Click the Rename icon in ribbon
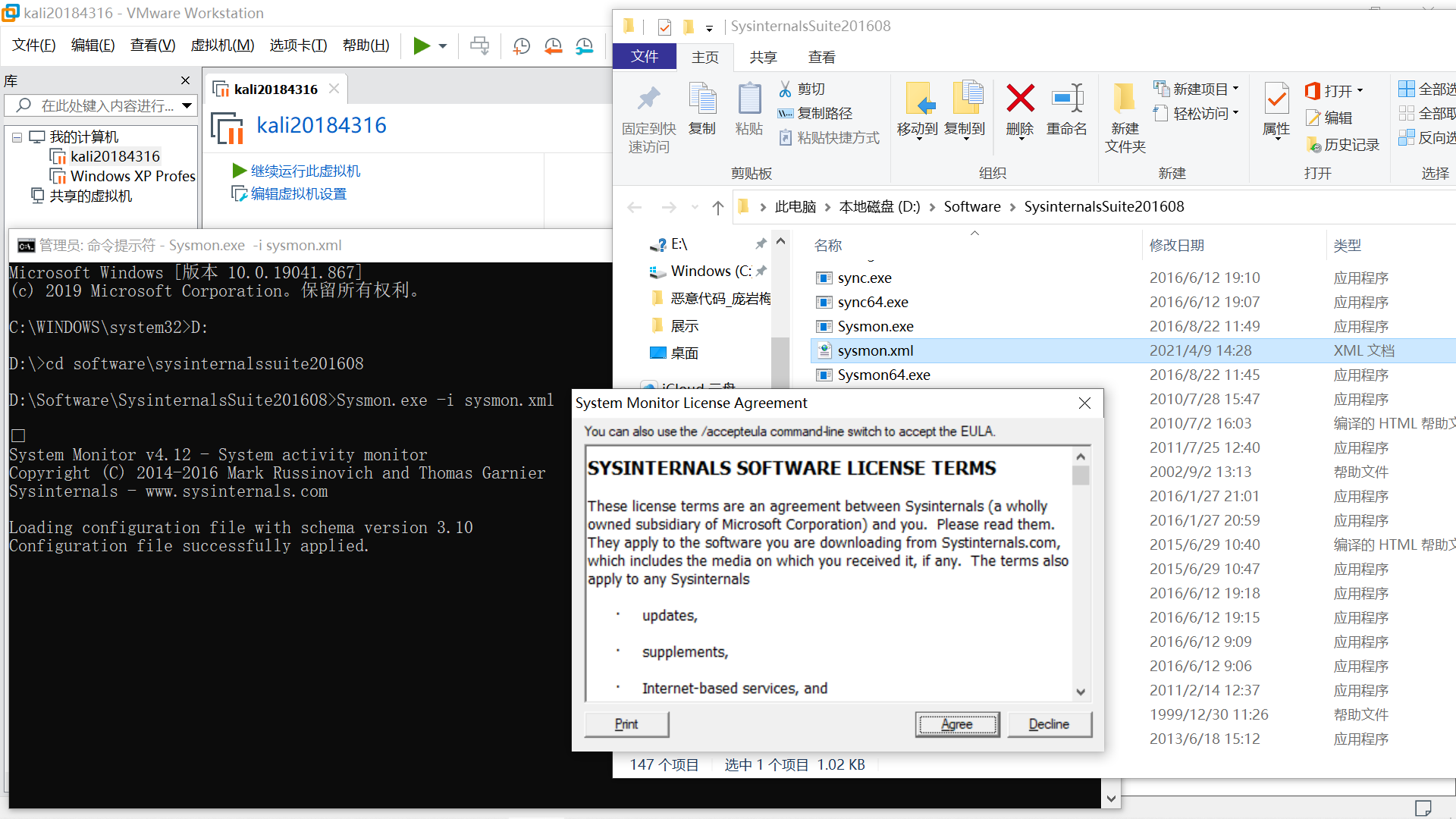This screenshot has height=819, width=1456. click(1067, 99)
